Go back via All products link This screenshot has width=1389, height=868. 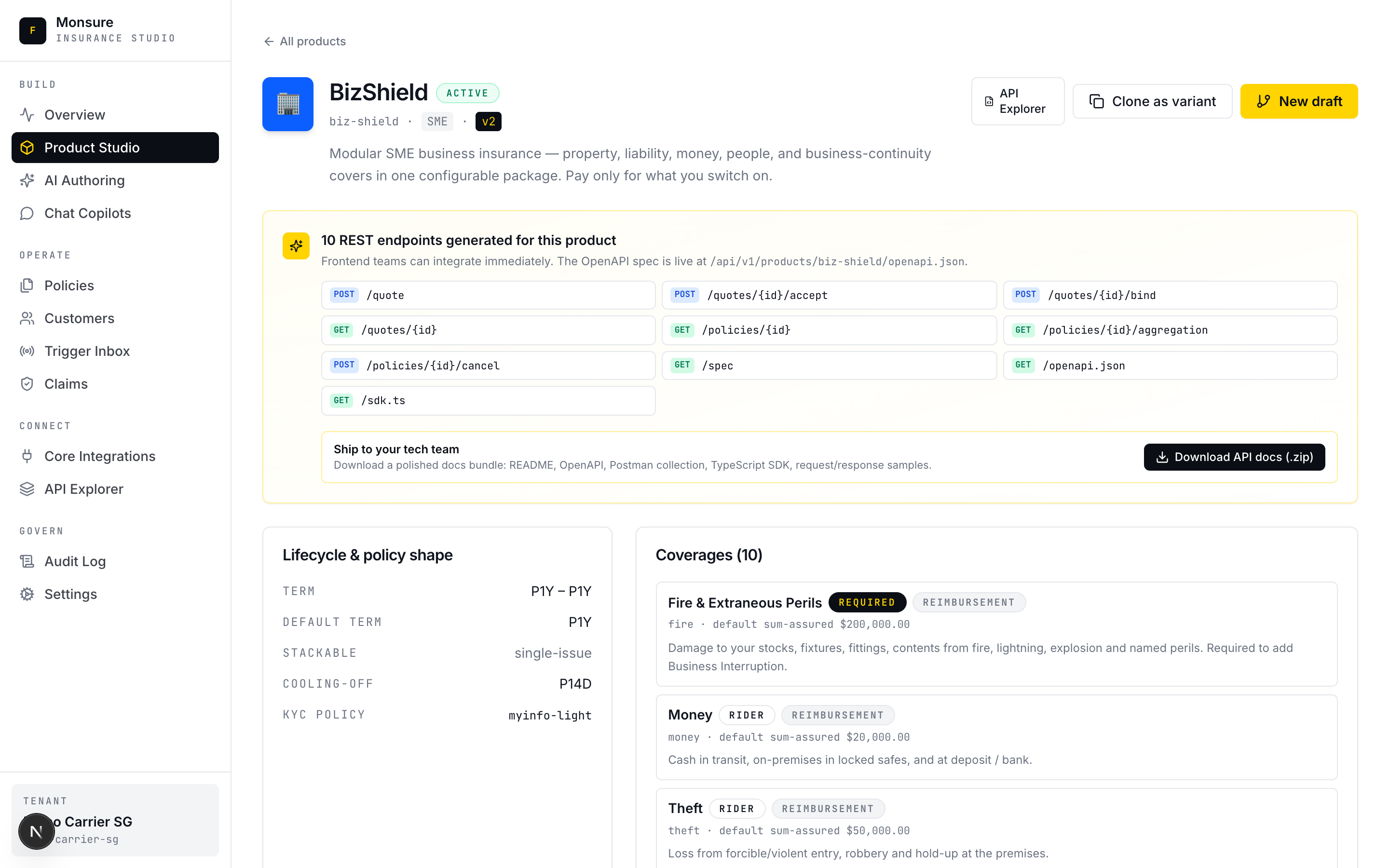[x=304, y=41]
